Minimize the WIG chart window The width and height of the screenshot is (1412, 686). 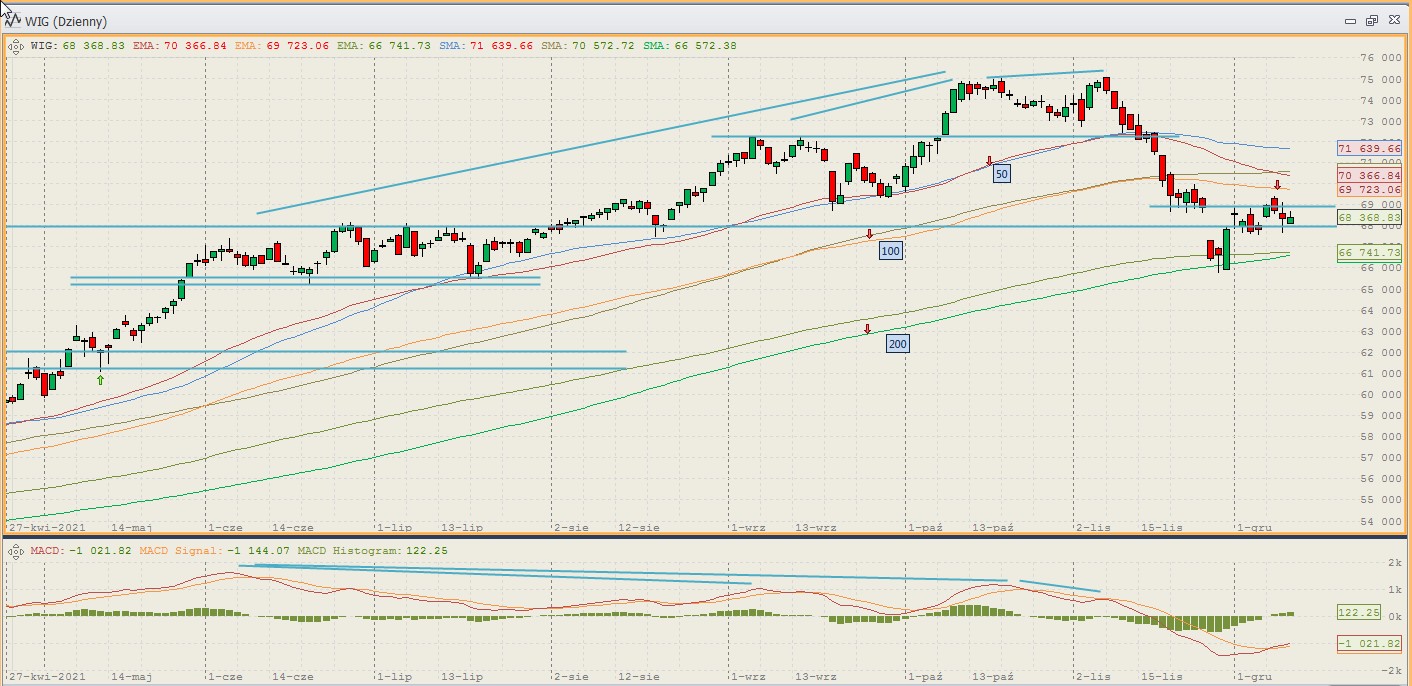click(1350, 21)
